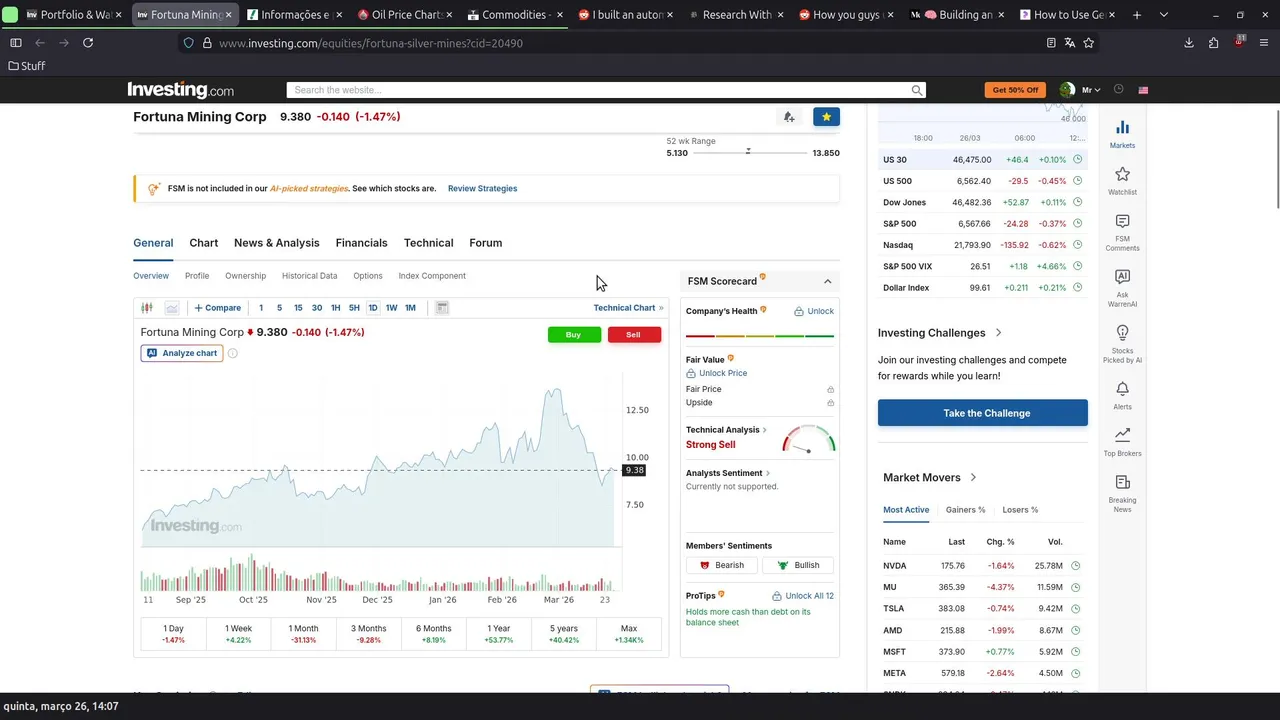This screenshot has width=1280, height=720.
Task: Select the 1W chart interval
Action: pyautogui.click(x=391, y=308)
